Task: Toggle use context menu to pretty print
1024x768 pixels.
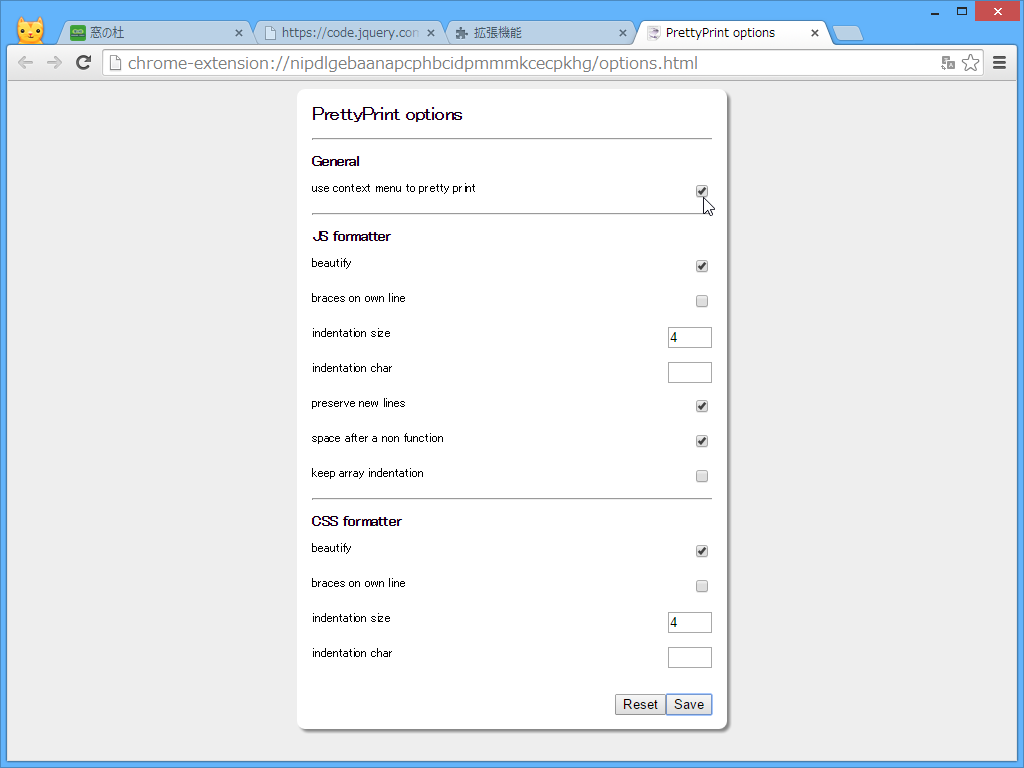Action: point(702,191)
